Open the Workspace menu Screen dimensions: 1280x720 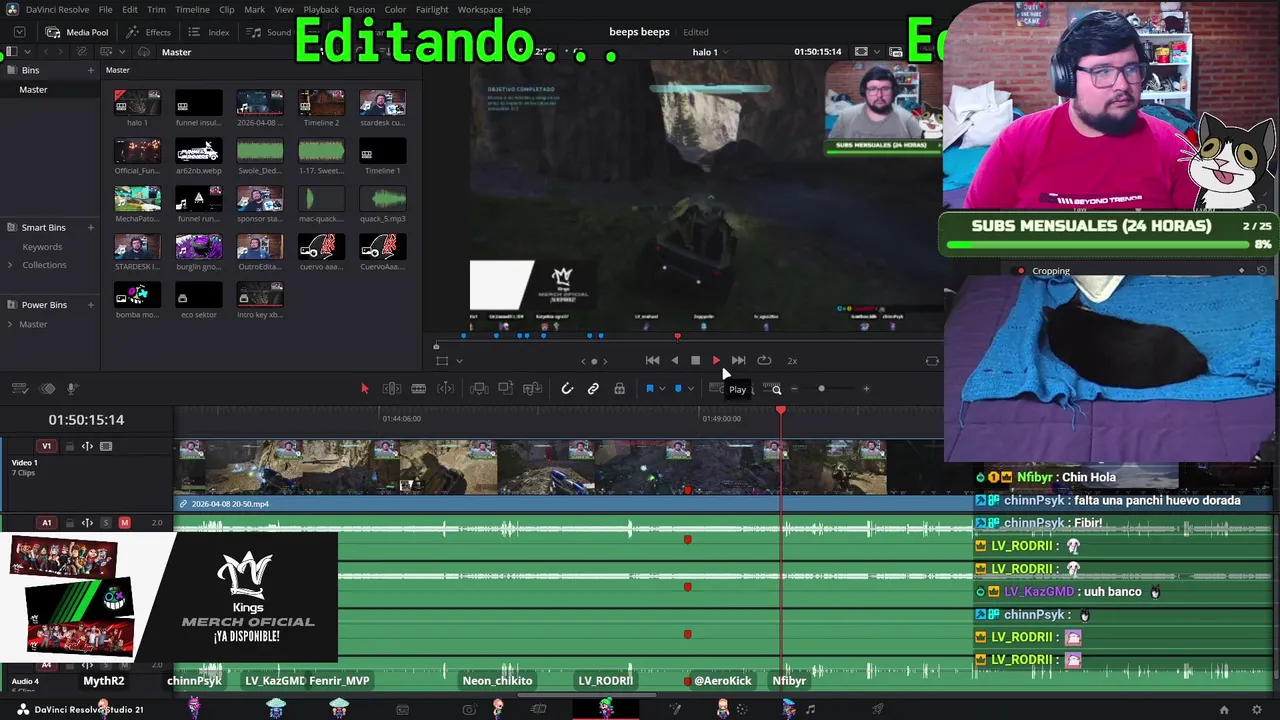coord(480,10)
